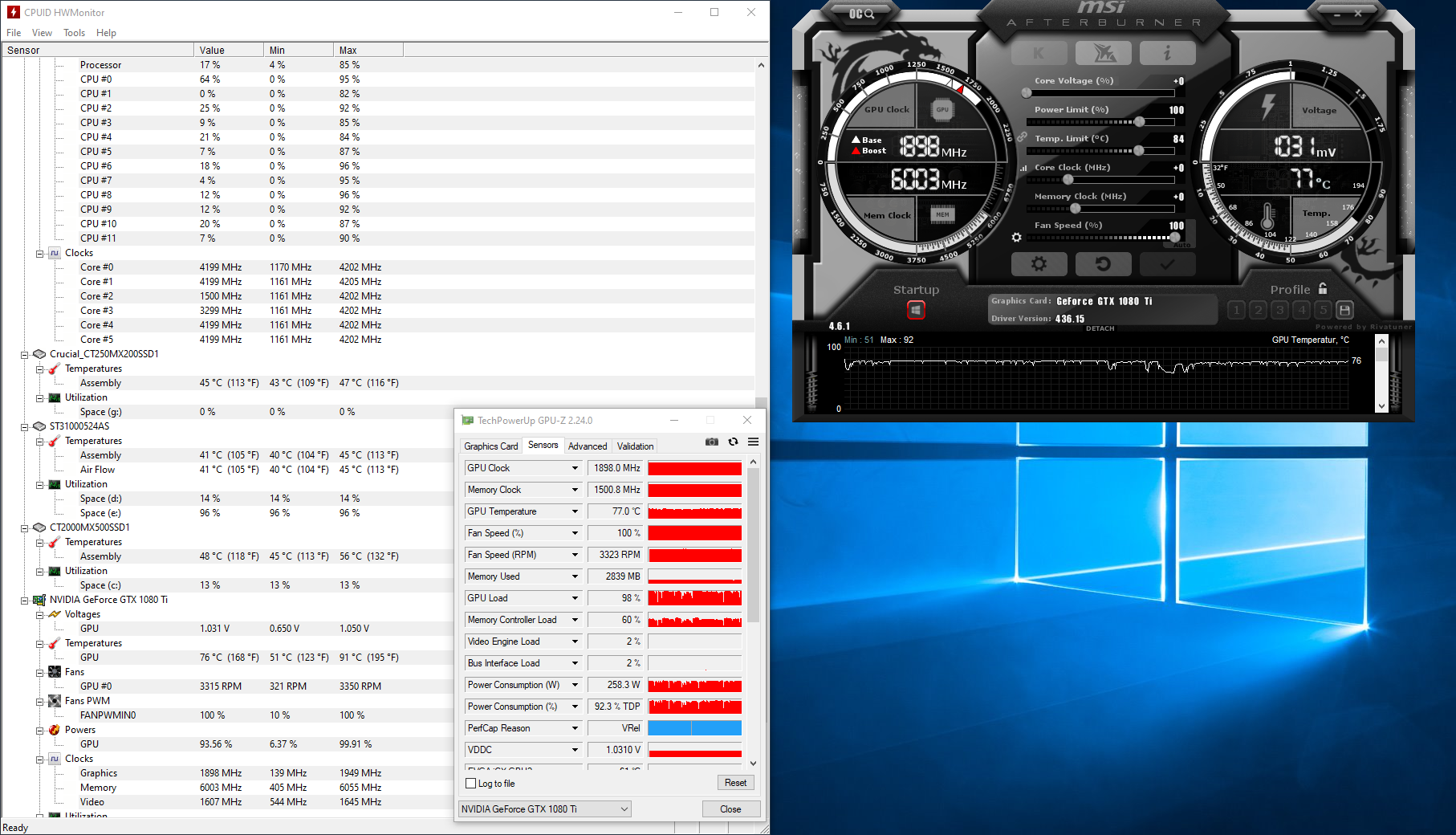The width and height of the screenshot is (1456, 835).
Task: Click the Memory Clock slider handle
Action: click(1075, 209)
